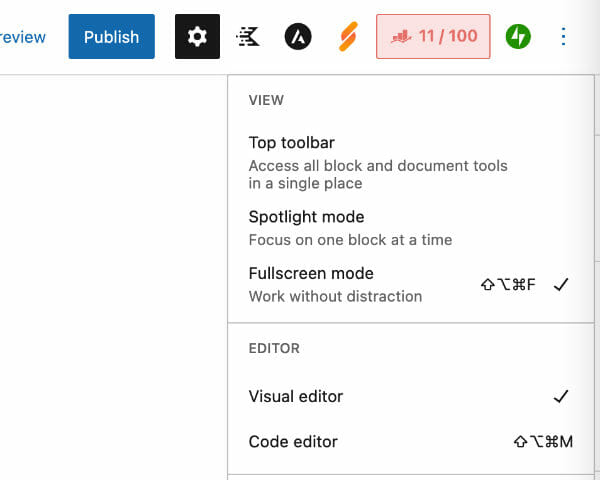Turn on Spotlight mode
Viewport: 600px width, 480px height.
point(306,217)
